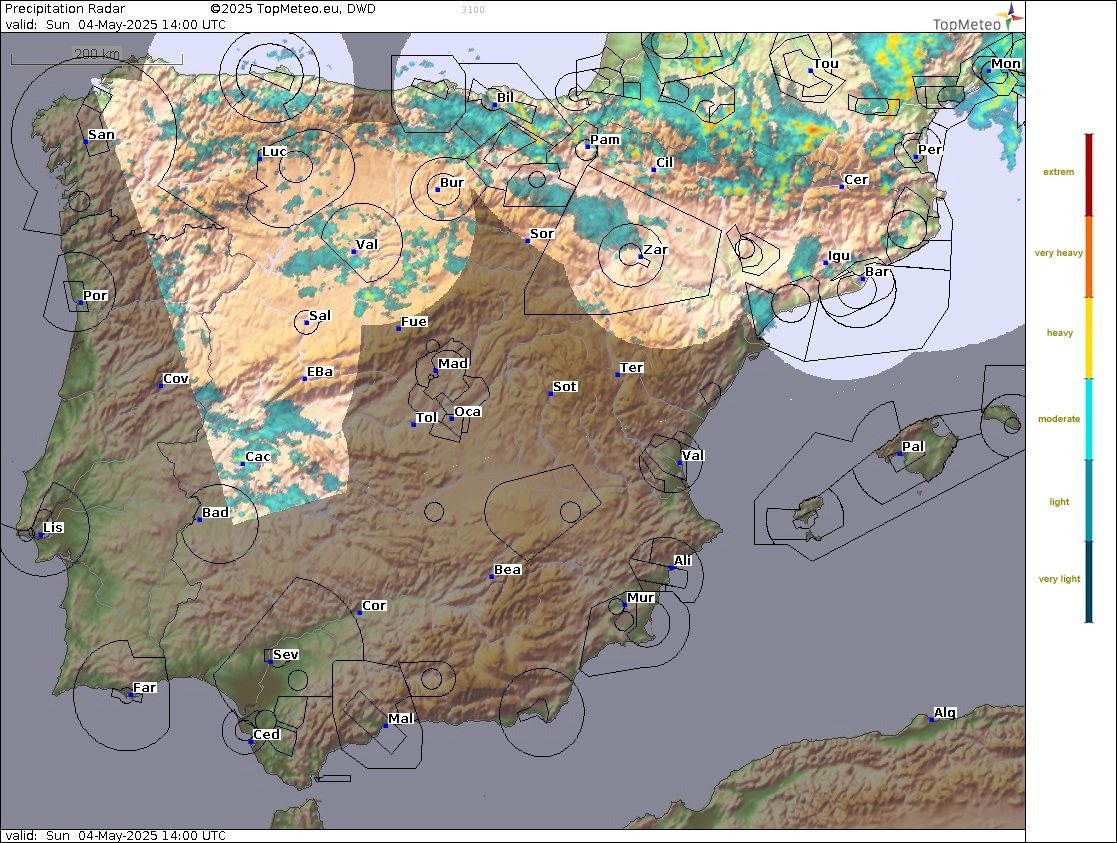Select the 'Sev' city label
This screenshot has width=1117, height=843.
pyautogui.click(x=286, y=655)
